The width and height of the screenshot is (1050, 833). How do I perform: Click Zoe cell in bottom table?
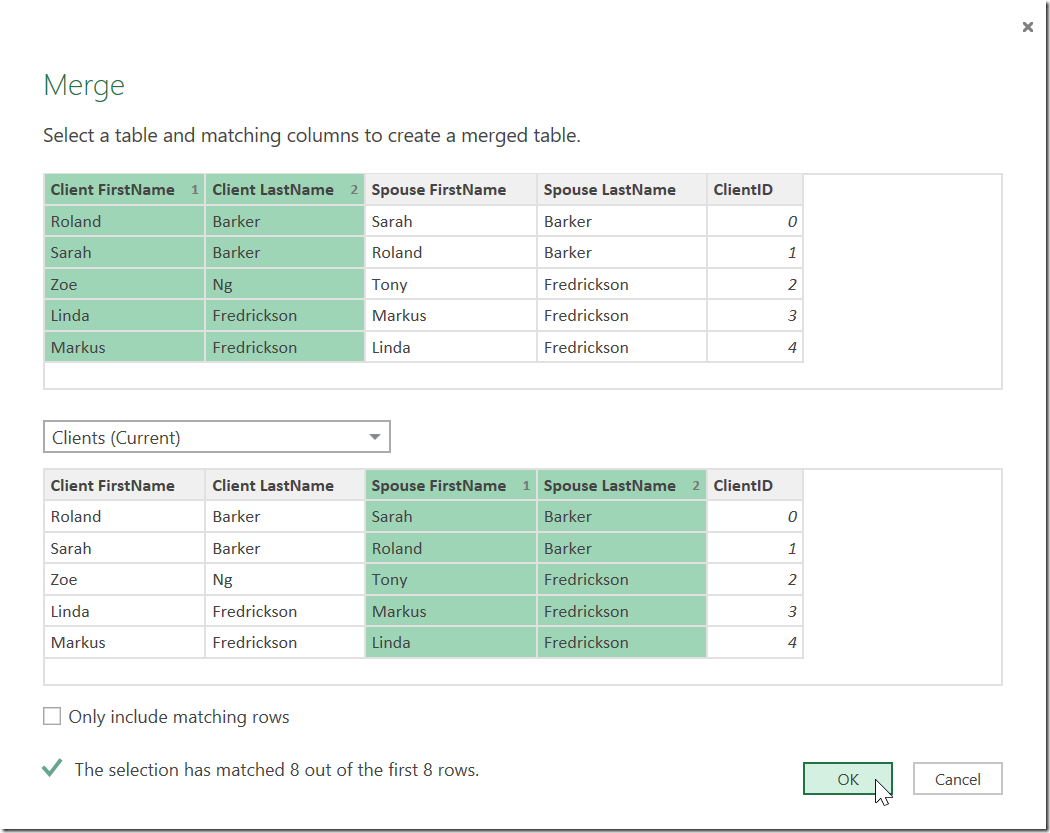[124, 579]
